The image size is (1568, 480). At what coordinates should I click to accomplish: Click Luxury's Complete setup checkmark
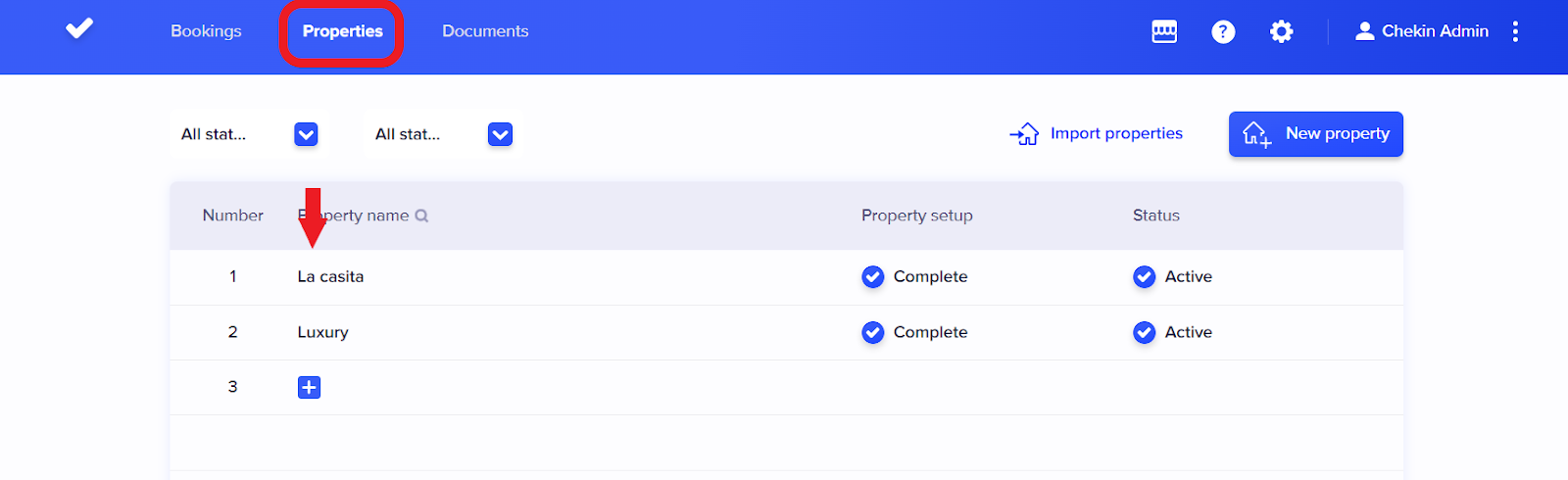pyautogui.click(x=872, y=333)
